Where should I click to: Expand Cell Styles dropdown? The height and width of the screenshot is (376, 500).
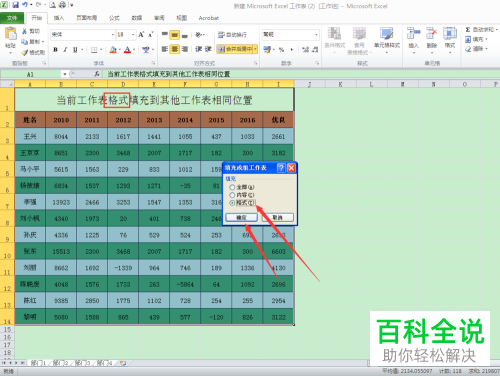[x=387, y=52]
